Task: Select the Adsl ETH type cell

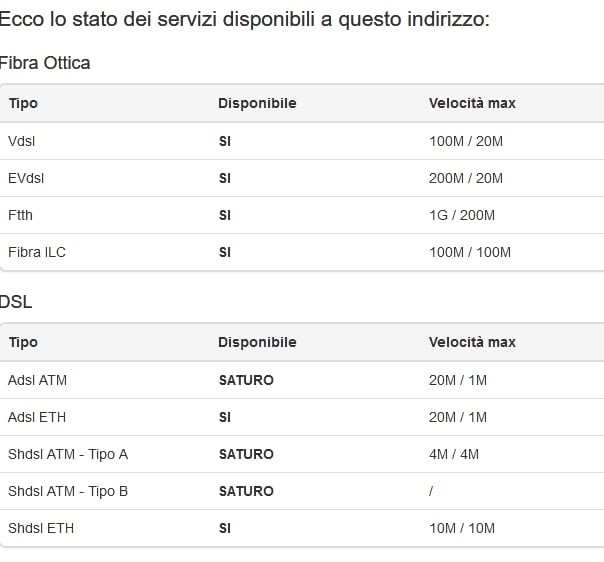Action: 37,417
